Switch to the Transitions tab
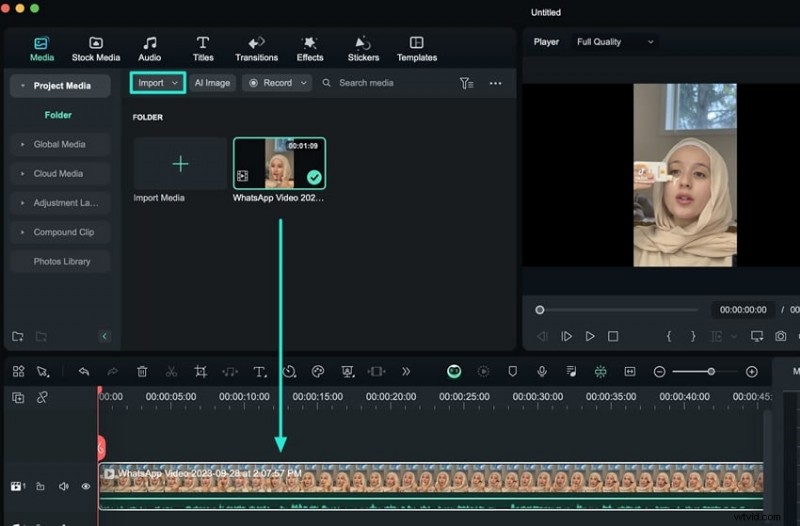The height and width of the screenshot is (526, 800). pos(256,48)
